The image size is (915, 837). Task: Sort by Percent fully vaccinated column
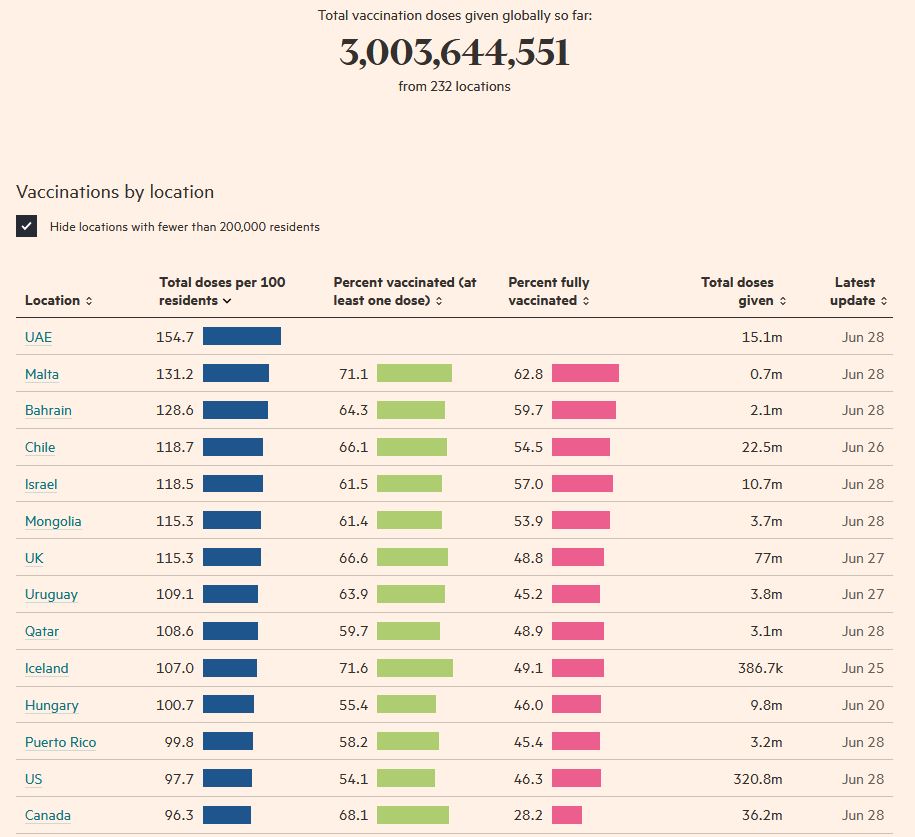pos(586,301)
